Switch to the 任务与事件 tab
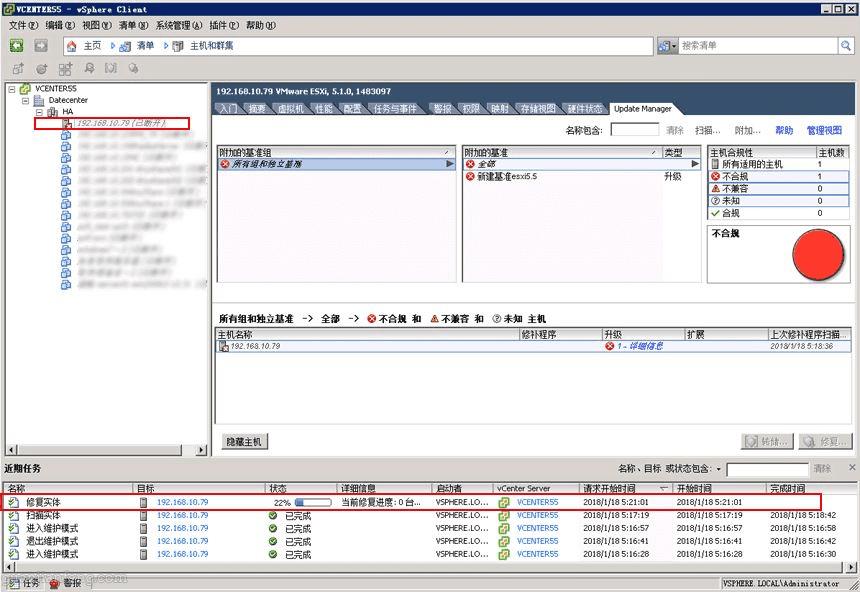The height and width of the screenshot is (592, 860). coord(395,109)
